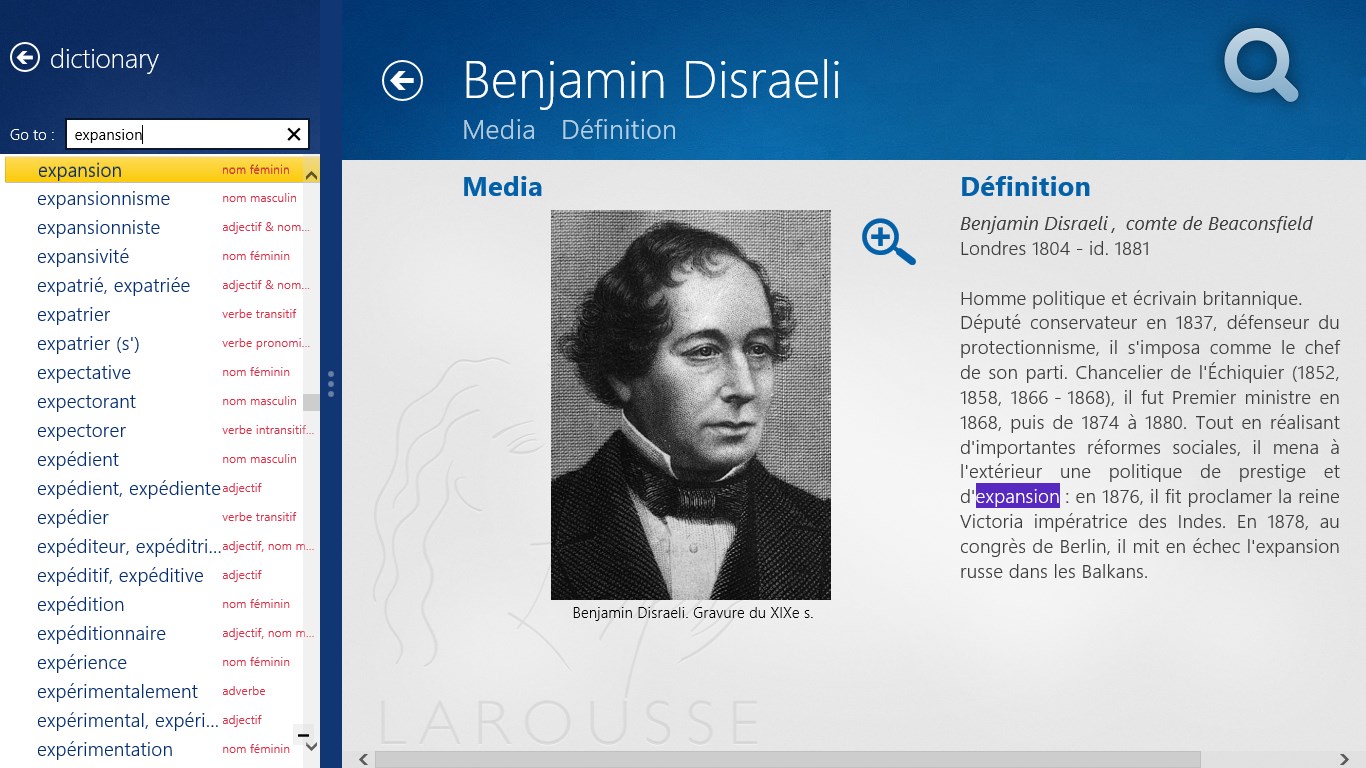1366x768 pixels.
Task: Click the back arrow beside Benjamin Disraeli
Action: 402,81
